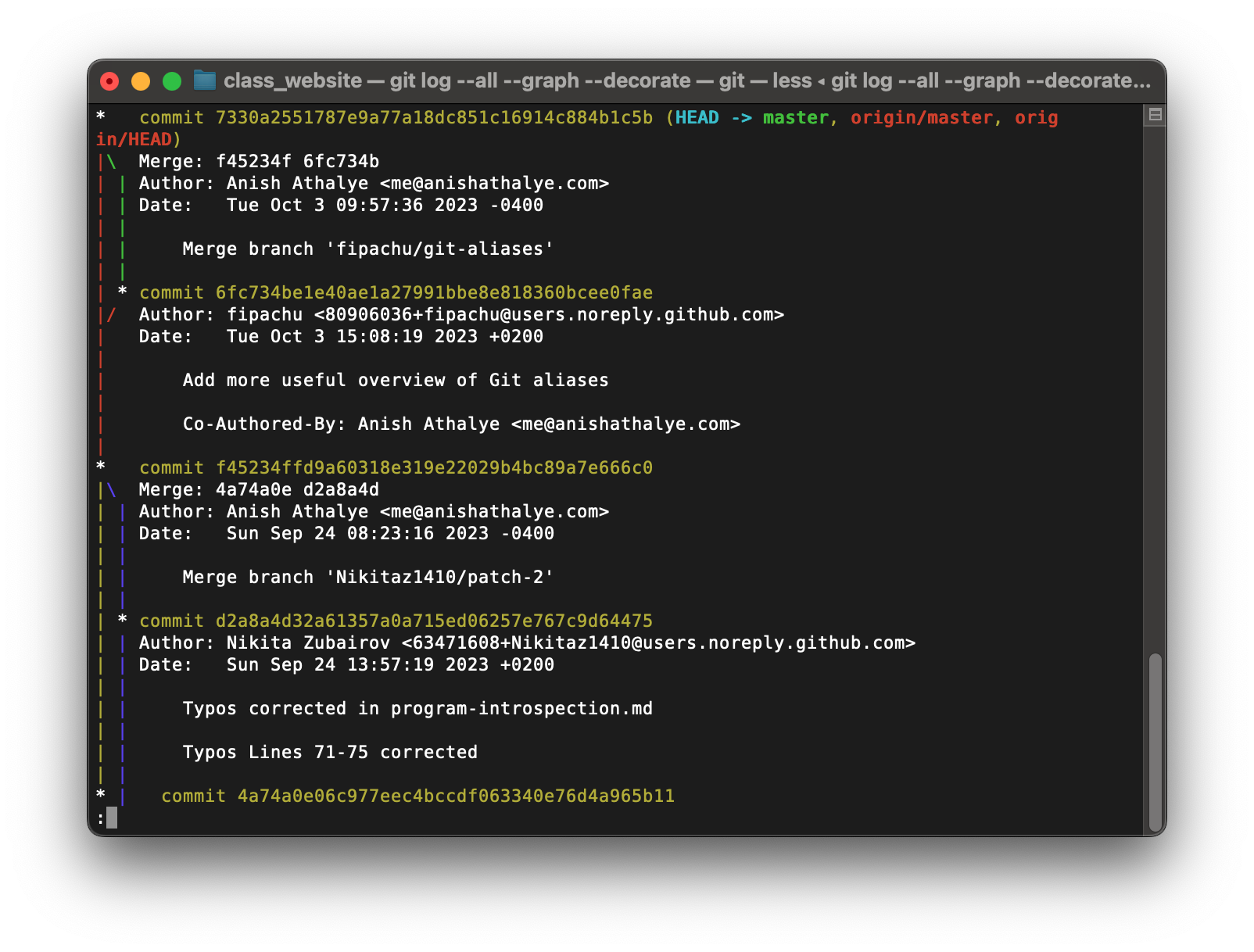1254x952 pixels.
Task: Click the blue class_website folder proxy icon
Action: pos(205,81)
